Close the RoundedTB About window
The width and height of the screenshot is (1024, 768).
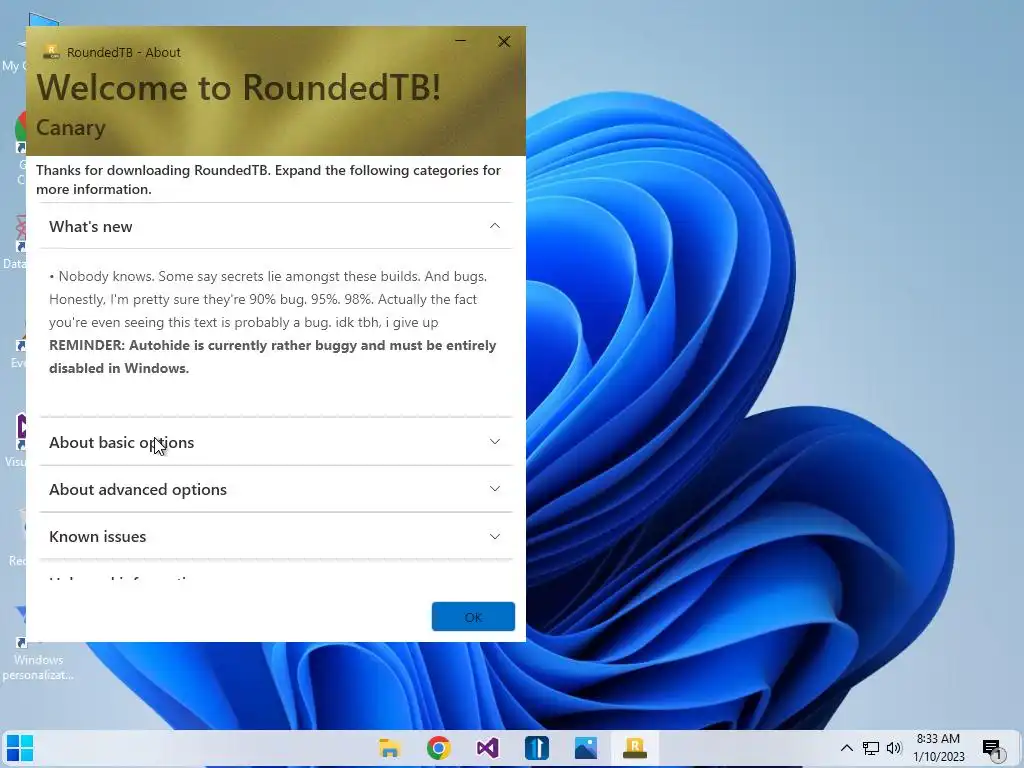[x=504, y=41]
